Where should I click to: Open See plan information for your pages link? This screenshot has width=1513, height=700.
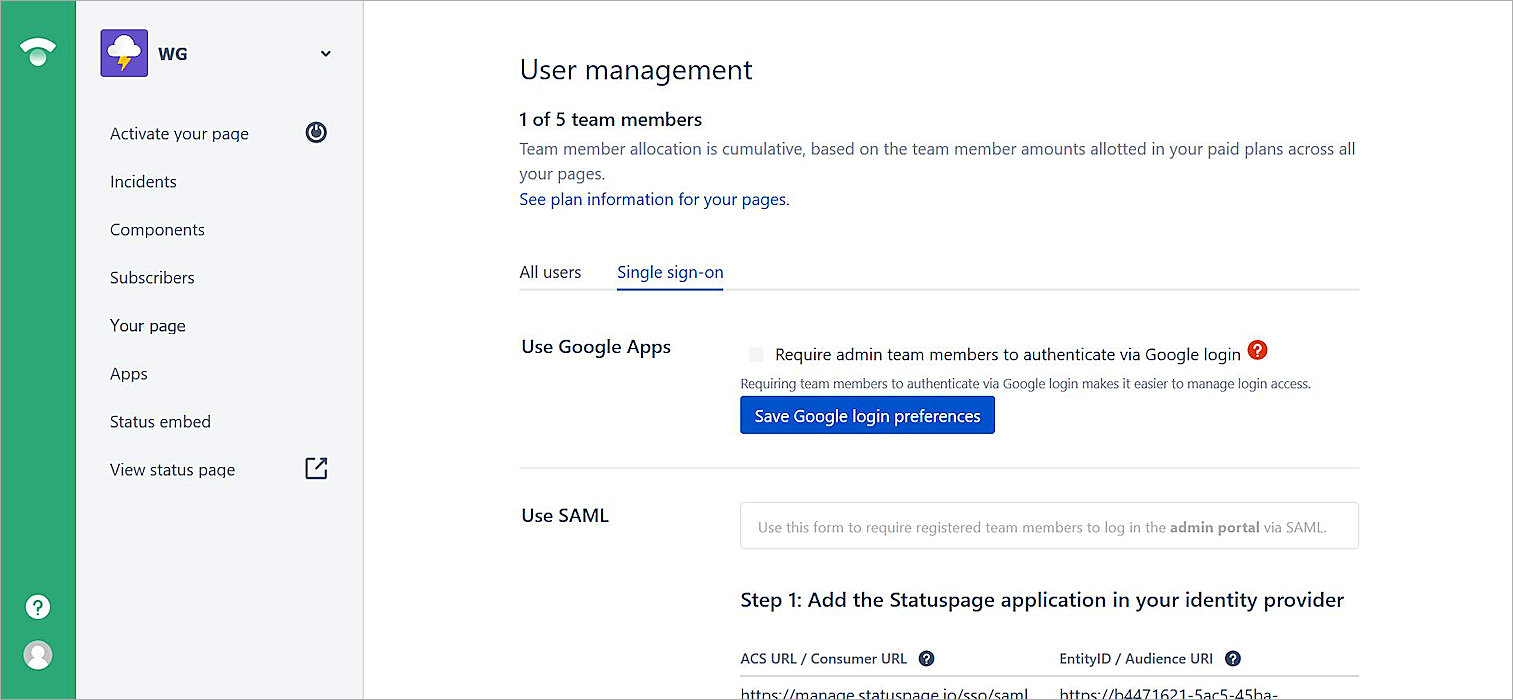coord(654,199)
